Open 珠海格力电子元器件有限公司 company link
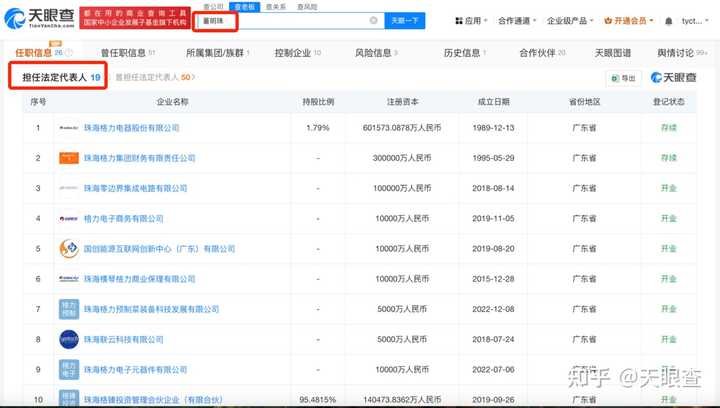This screenshot has width=720, height=408. 135,369
